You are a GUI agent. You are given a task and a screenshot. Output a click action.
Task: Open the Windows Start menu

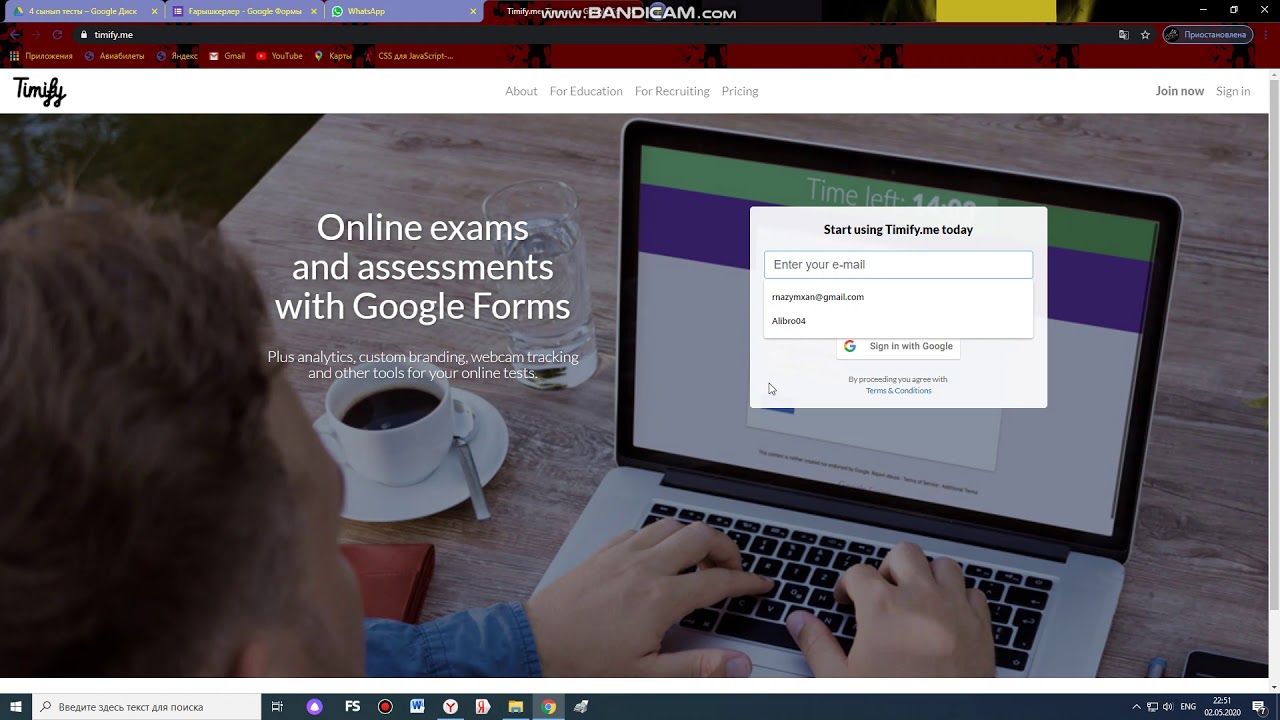[x=16, y=707]
